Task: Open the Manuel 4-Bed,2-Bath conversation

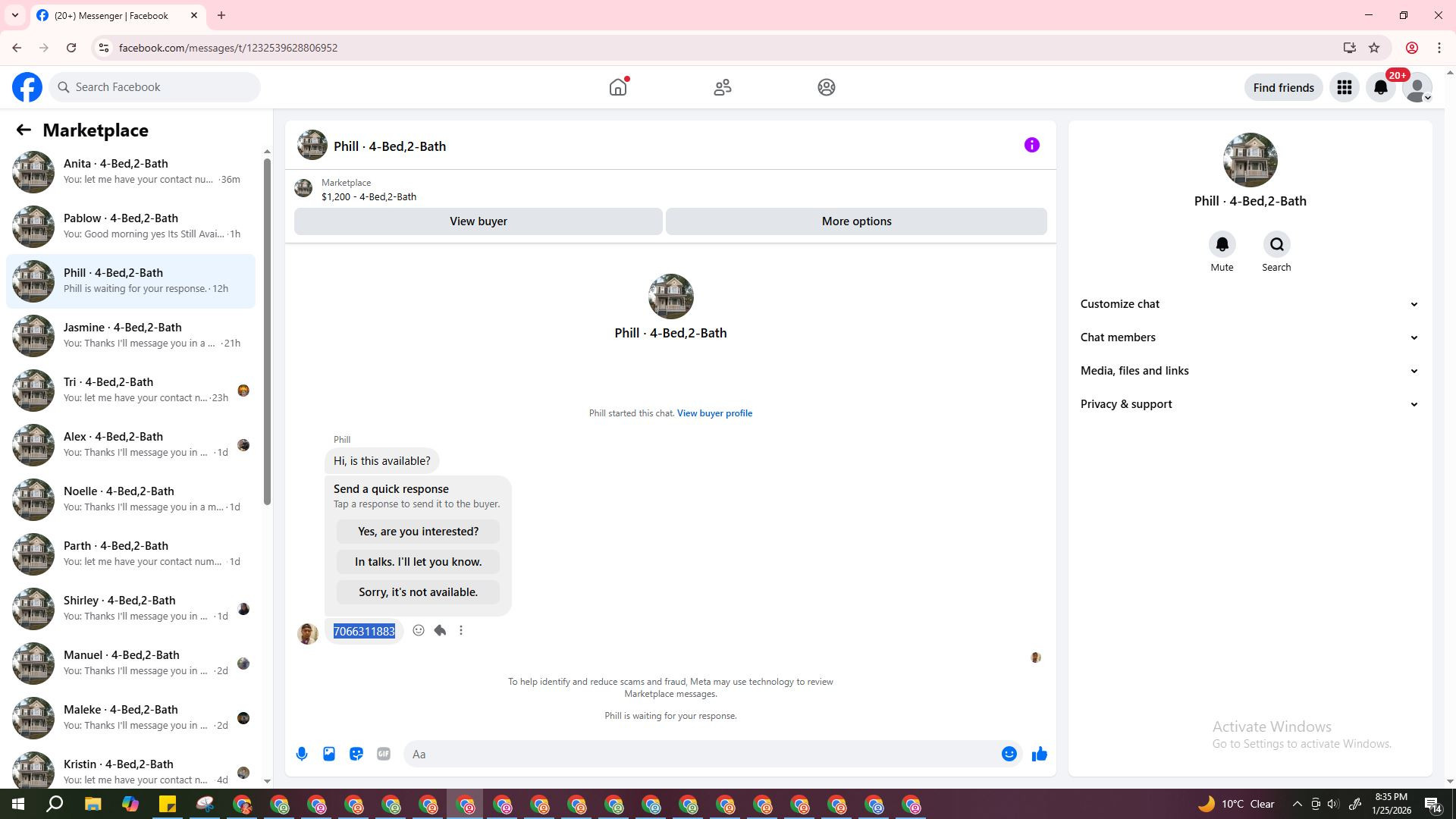Action: 130,663
